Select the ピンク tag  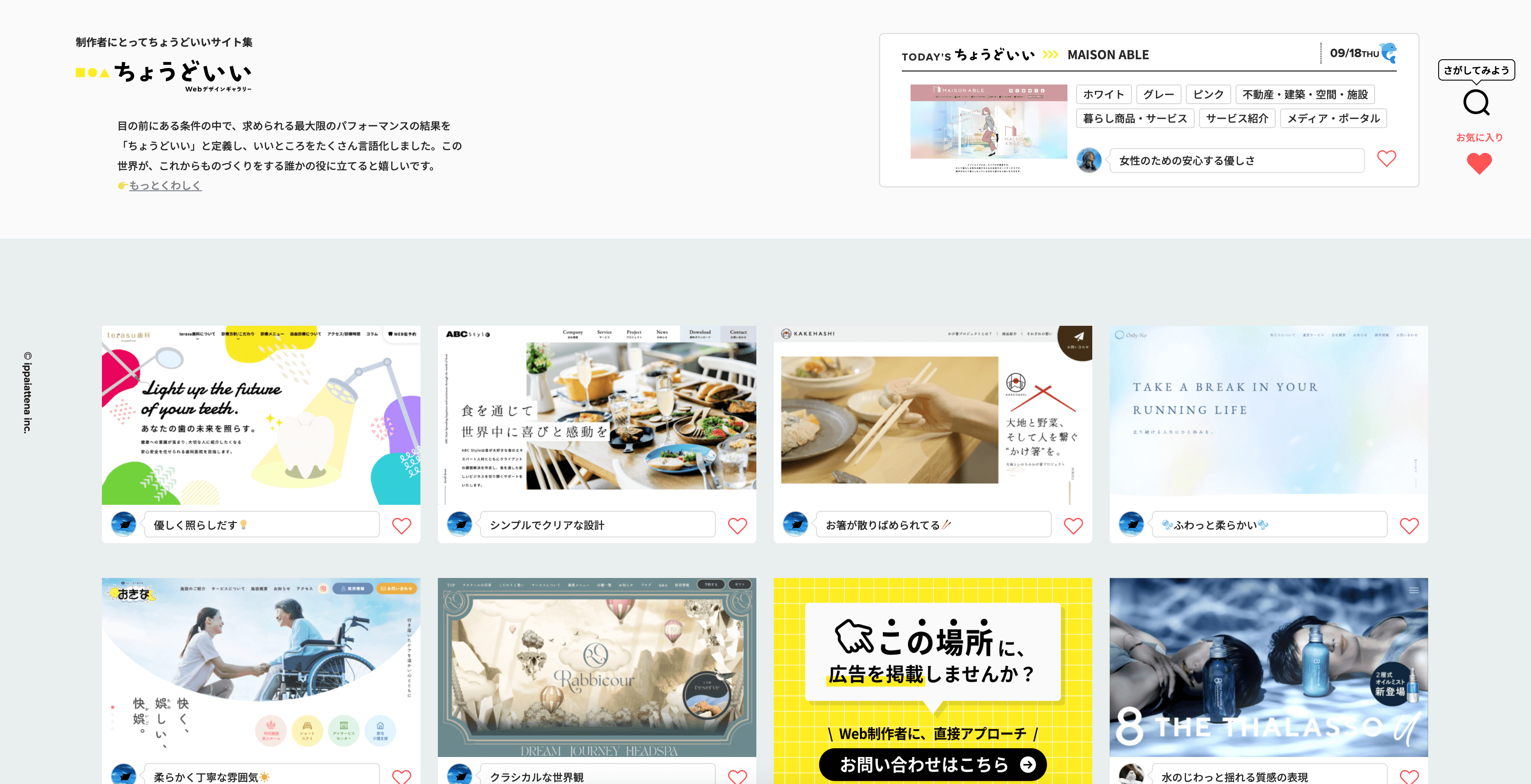click(1208, 95)
